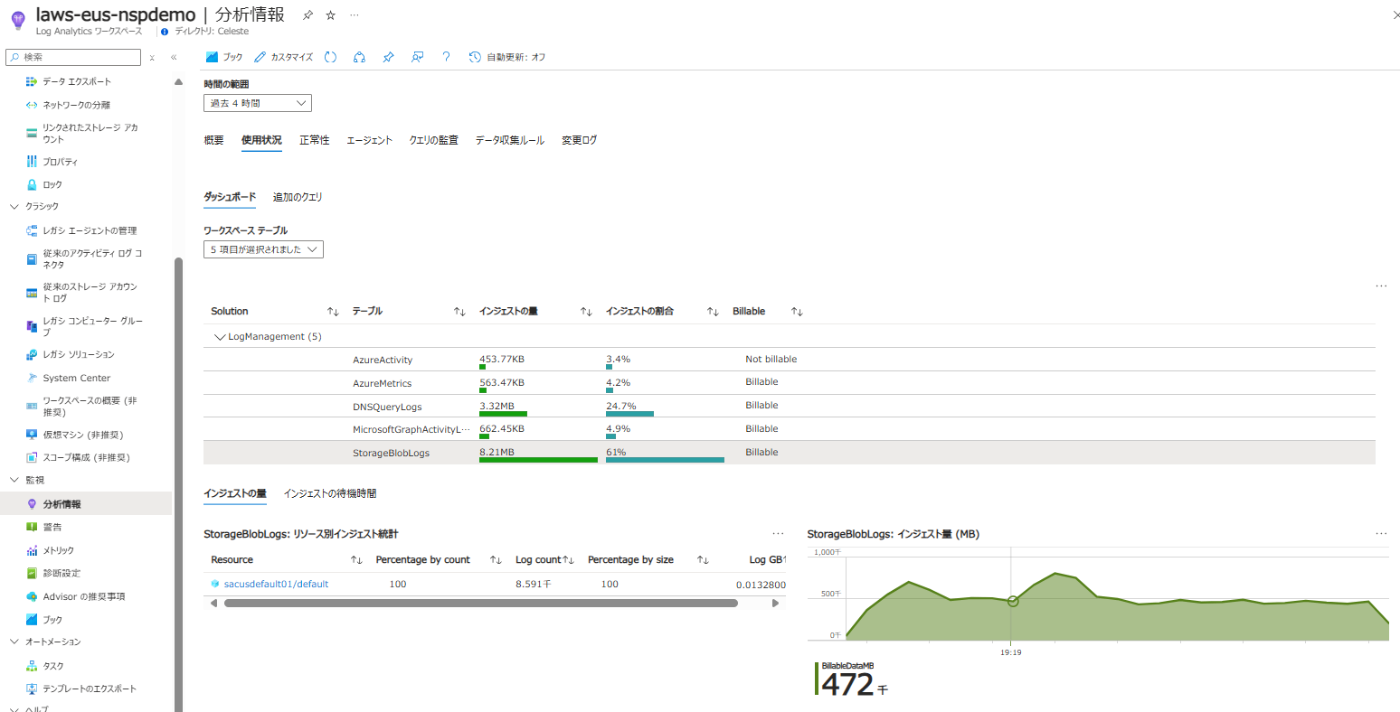Open レガシ エージェントの管理 sidebar item
Screen dimensions: 1400x712
[x=90, y=230]
